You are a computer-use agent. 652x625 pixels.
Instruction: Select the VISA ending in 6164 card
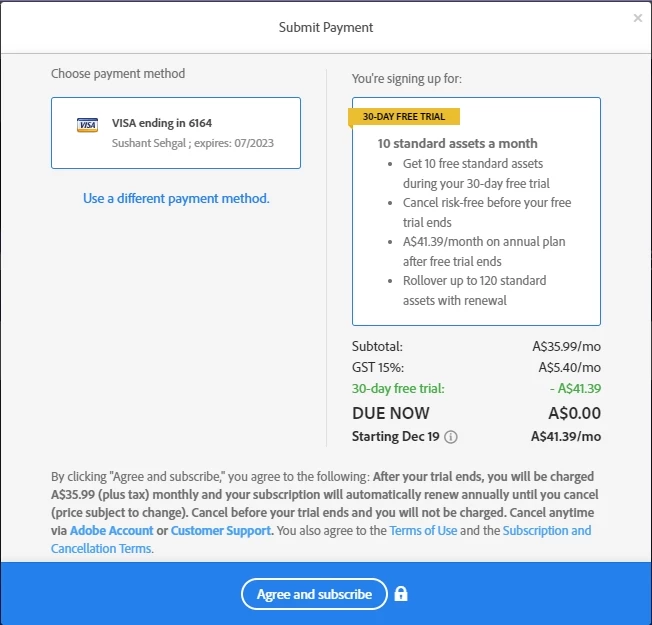(x=176, y=133)
